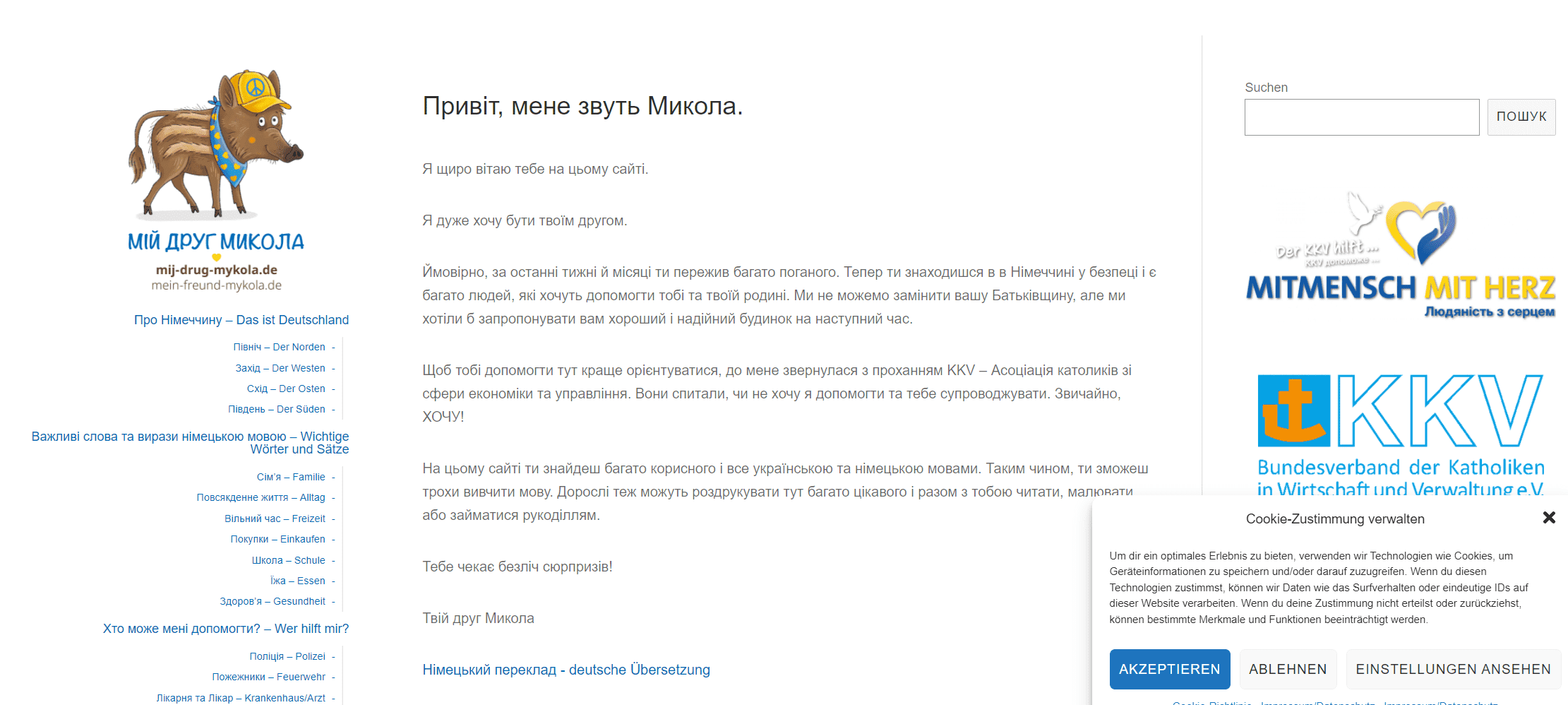Select 'Північ – Der Norden' in sidebar

pyautogui.click(x=280, y=347)
